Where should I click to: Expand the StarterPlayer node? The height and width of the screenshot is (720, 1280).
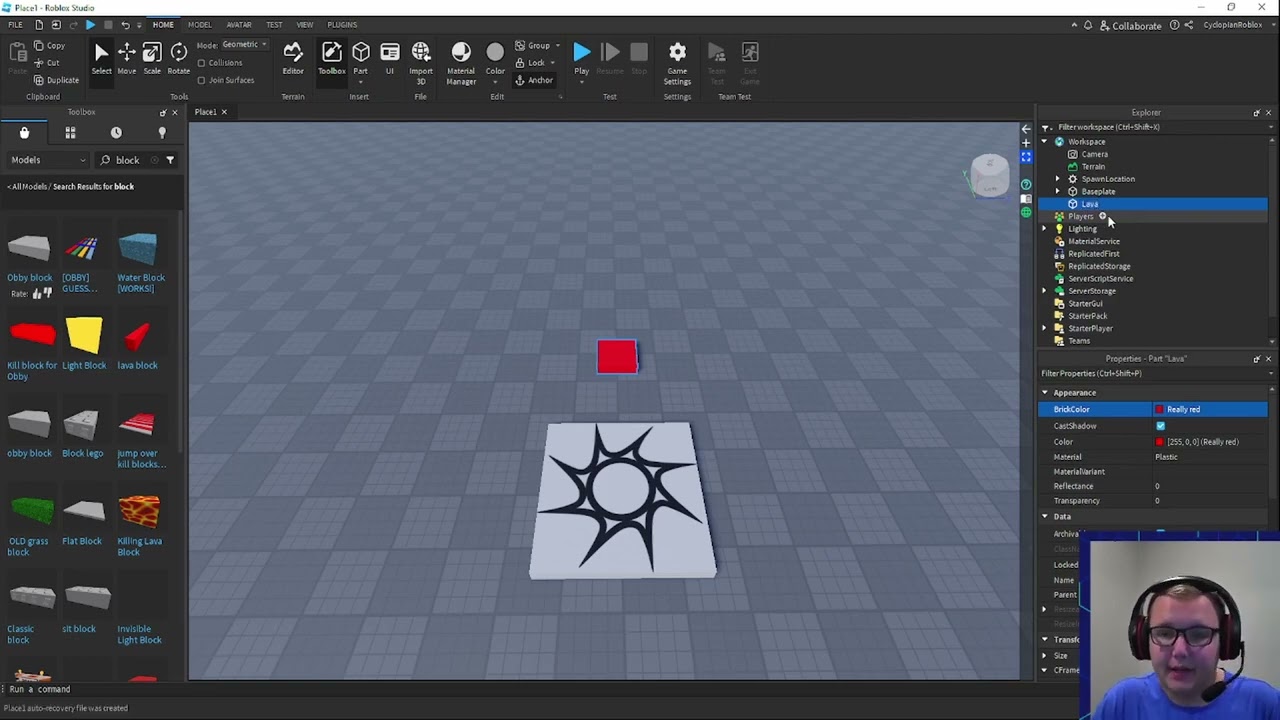(x=1045, y=328)
